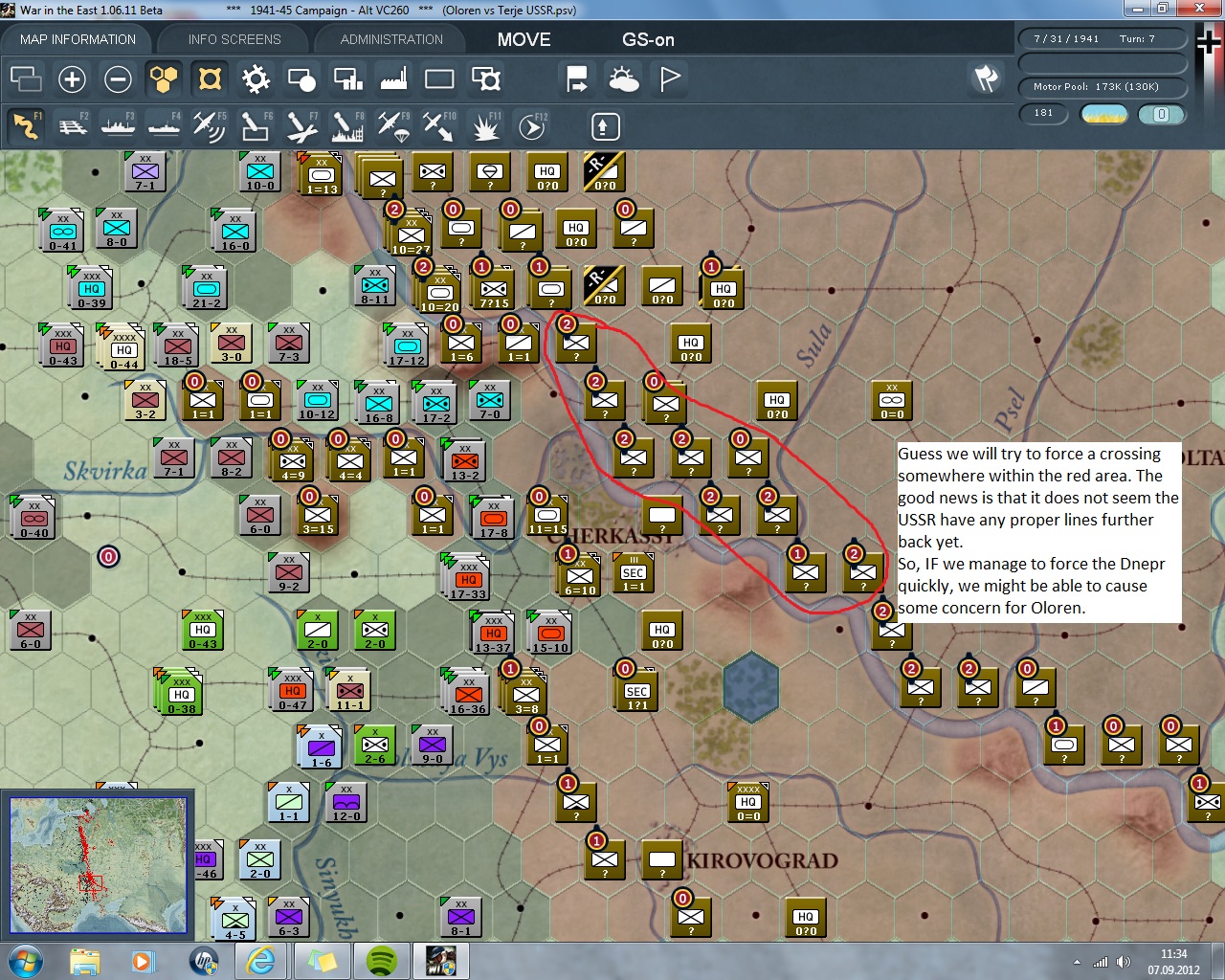Click the rectangle-with-gear toolbar icon
The image size is (1225, 980).
click(x=486, y=78)
